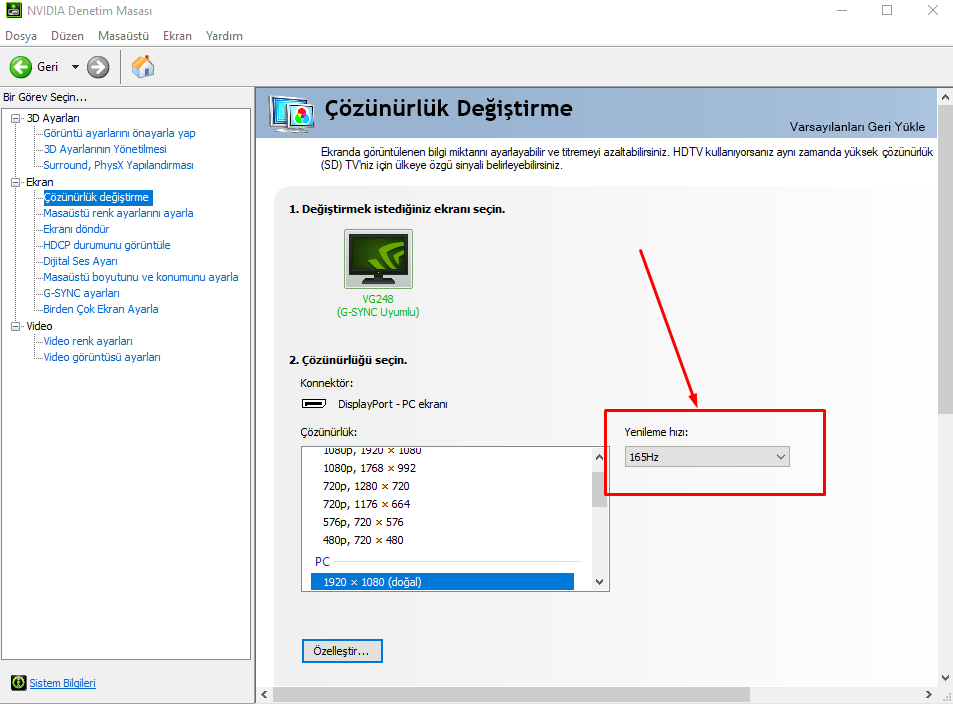Click the Çözünürlük Değiştirme header icon
This screenshot has width=953, height=705.
(x=292, y=114)
